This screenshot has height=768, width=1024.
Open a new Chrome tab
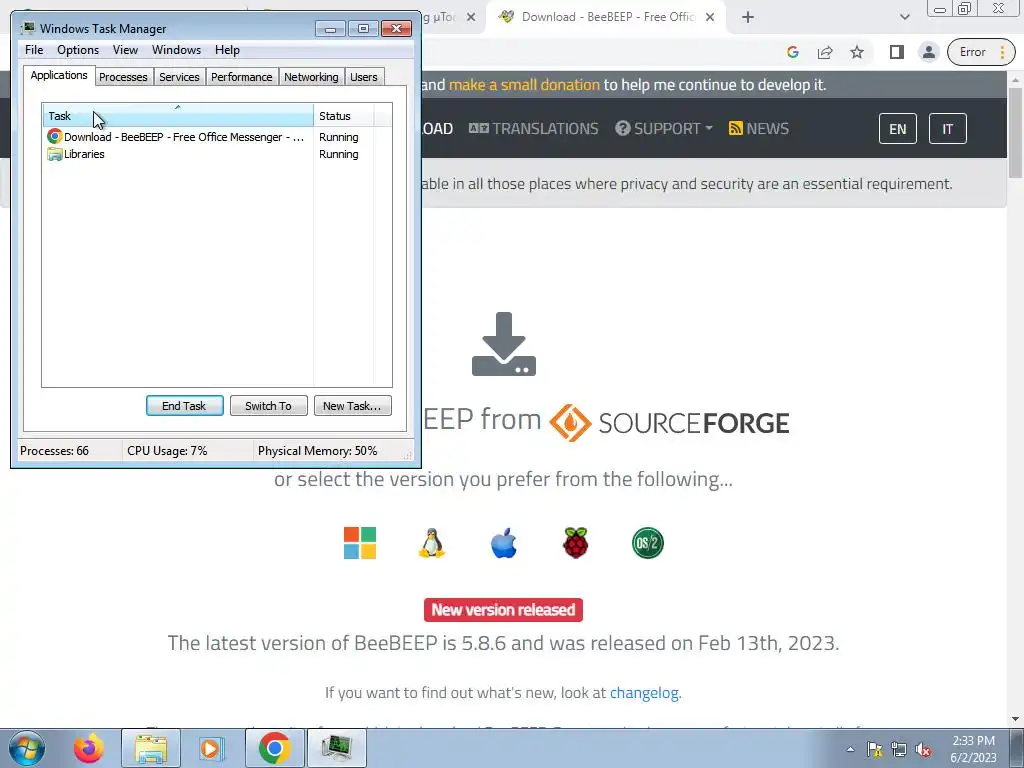click(x=748, y=18)
